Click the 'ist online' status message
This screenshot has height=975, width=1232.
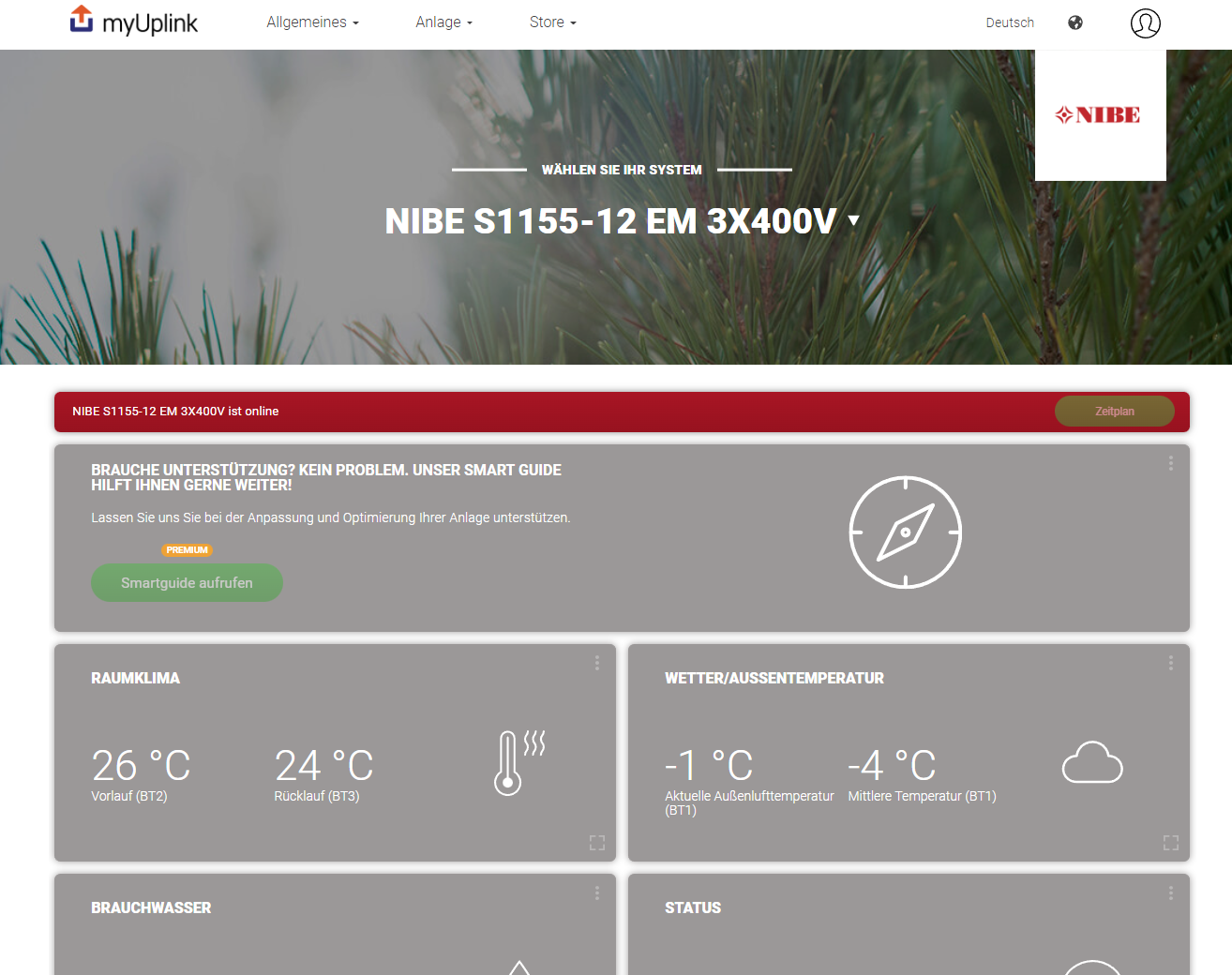point(175,411)
